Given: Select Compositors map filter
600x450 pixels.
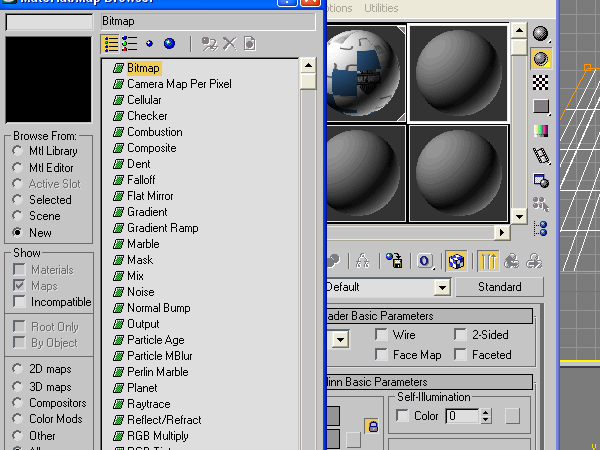Looking at the screenshot, I should tap(17, 403).
